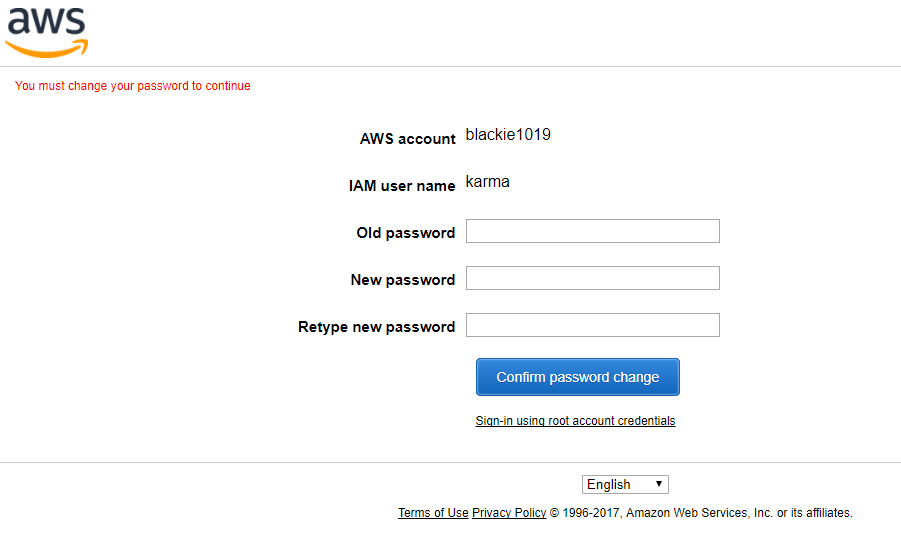Click the "Old password" label
The width and height of the screenshot is (901, 534).
coord(405,233)
